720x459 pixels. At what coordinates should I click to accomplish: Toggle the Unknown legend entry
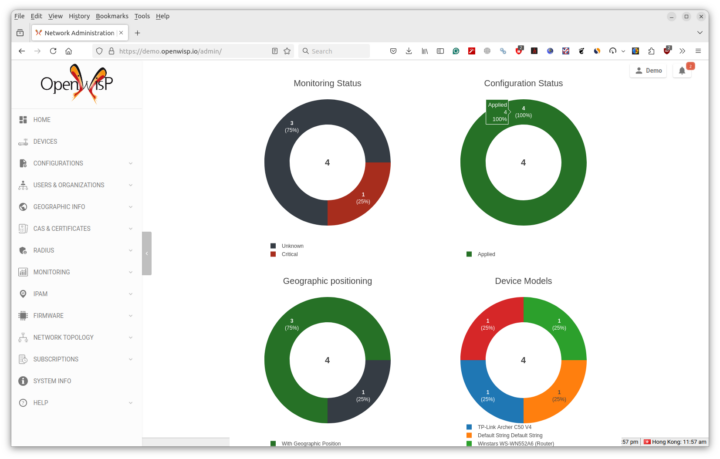291,245
